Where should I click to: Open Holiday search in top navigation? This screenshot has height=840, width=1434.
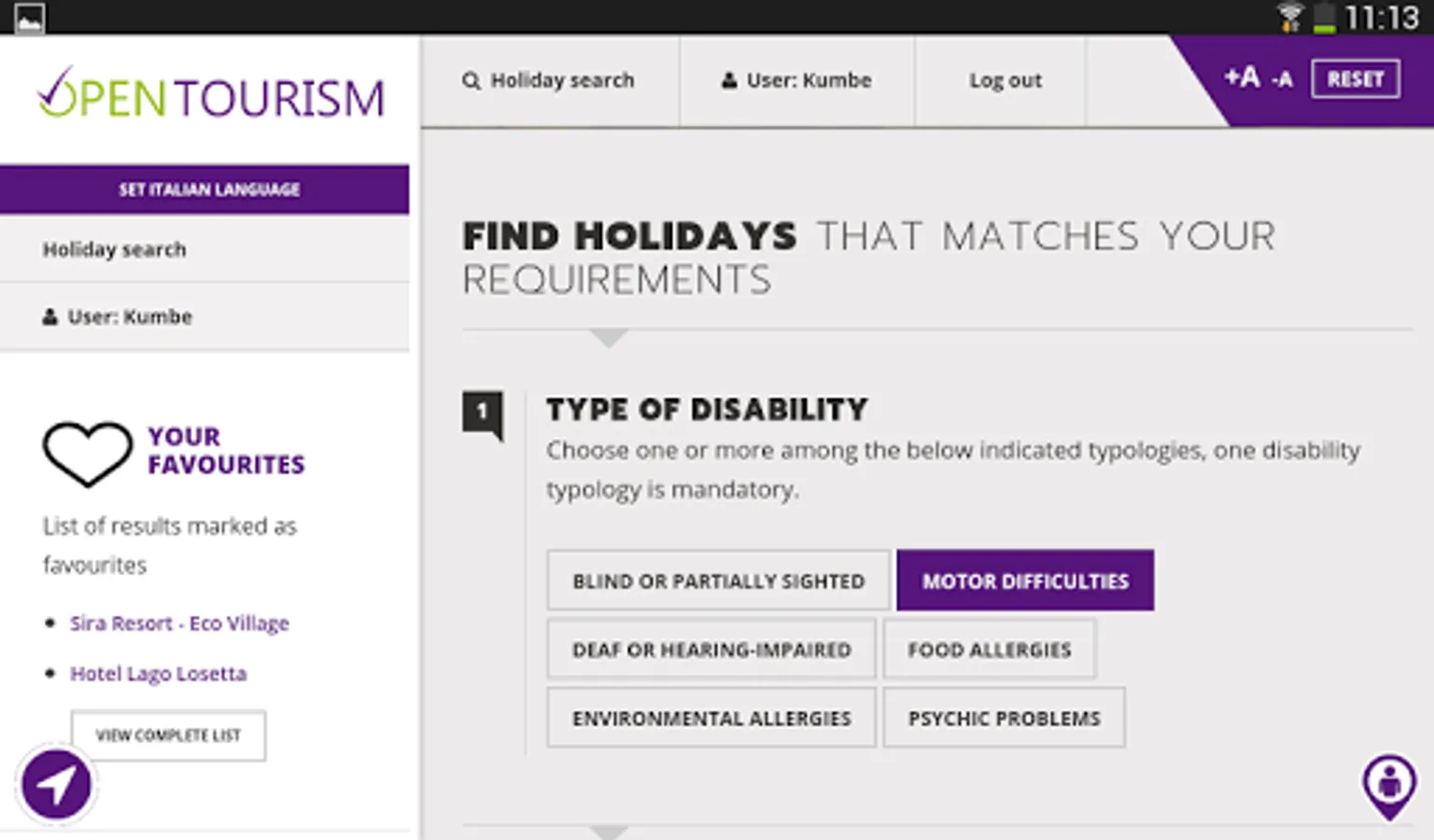click(549, 80)
